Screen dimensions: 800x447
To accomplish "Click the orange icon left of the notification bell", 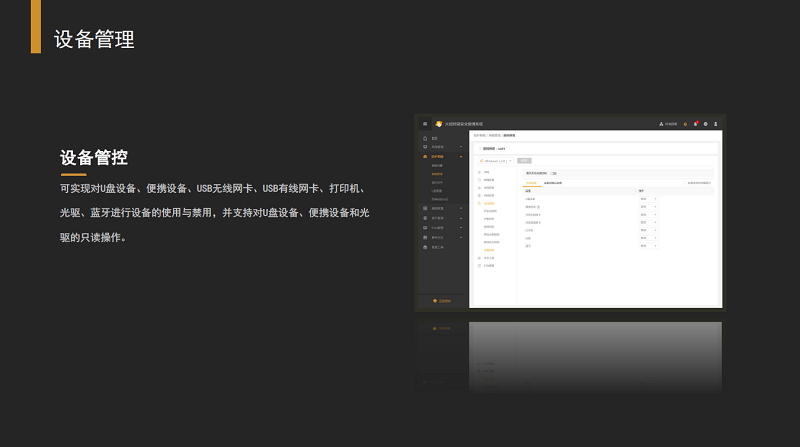I will tap(685, 124).
